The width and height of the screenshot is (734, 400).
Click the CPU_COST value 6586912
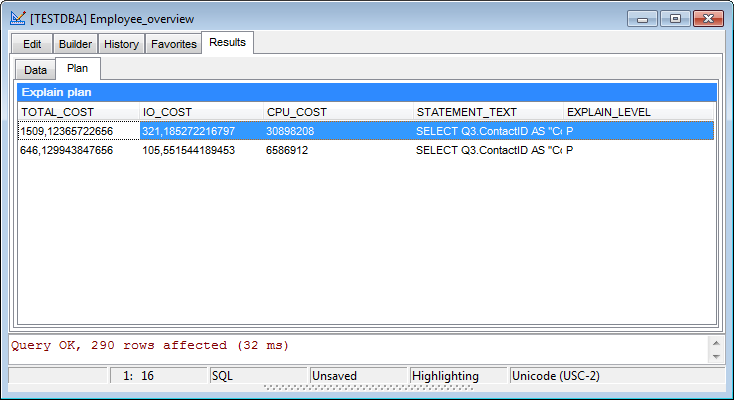coord(287,150)
